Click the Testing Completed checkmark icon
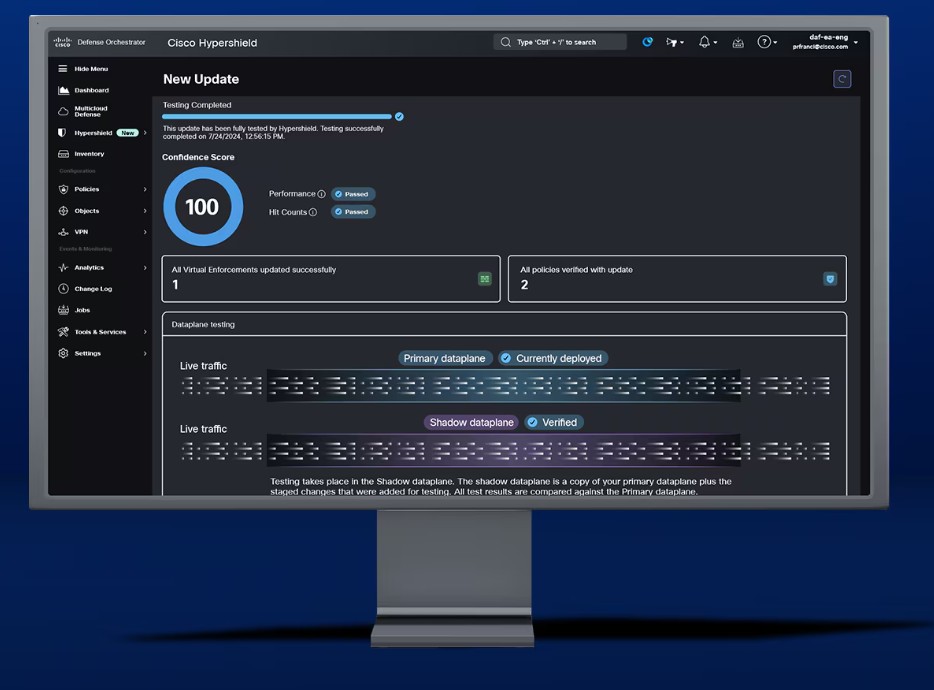Screen dimensions: 934x690 tap(399, 116)
